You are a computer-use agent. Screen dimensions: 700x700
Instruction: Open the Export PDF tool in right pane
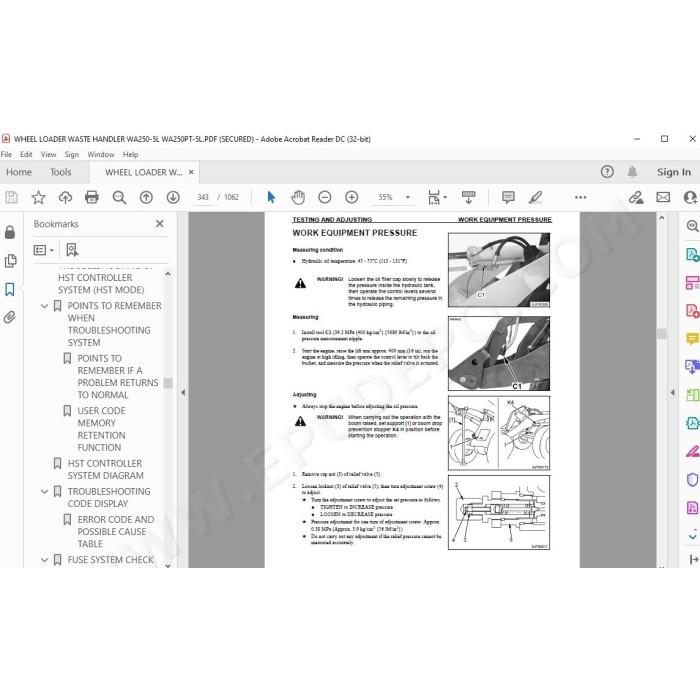(x=692, y=255)
